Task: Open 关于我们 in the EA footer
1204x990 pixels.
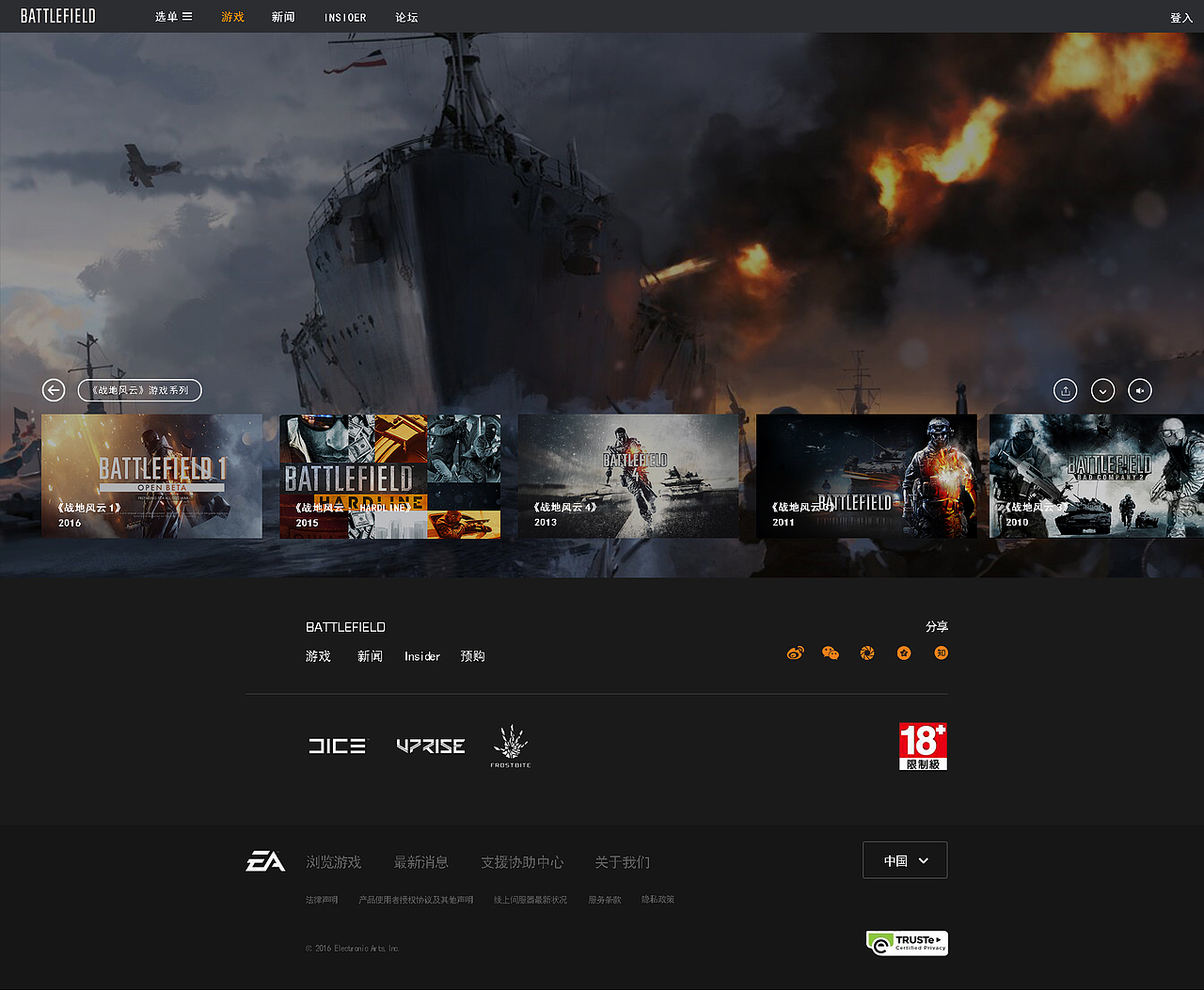Action: [622, 862]
